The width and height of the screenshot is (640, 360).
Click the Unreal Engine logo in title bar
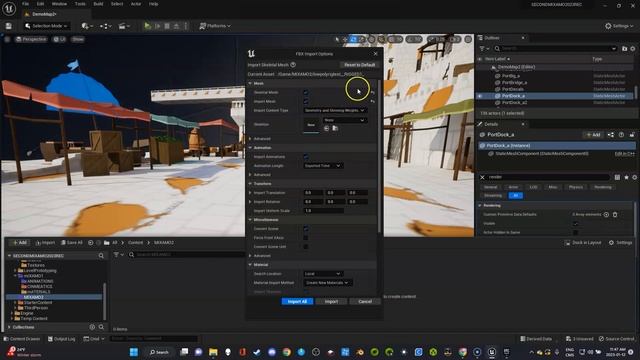pos(9,8)
